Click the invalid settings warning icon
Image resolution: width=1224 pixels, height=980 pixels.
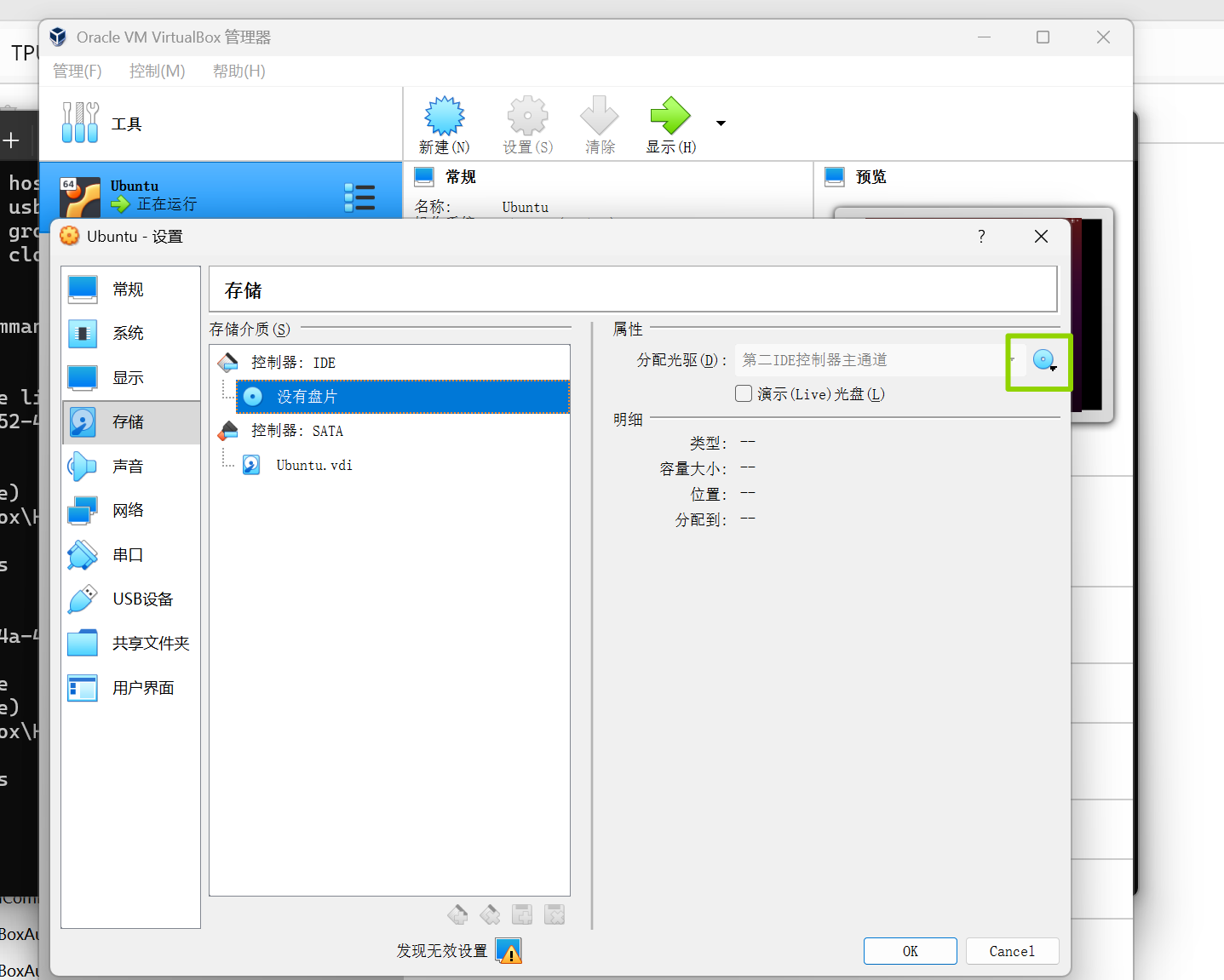point(509,951)
